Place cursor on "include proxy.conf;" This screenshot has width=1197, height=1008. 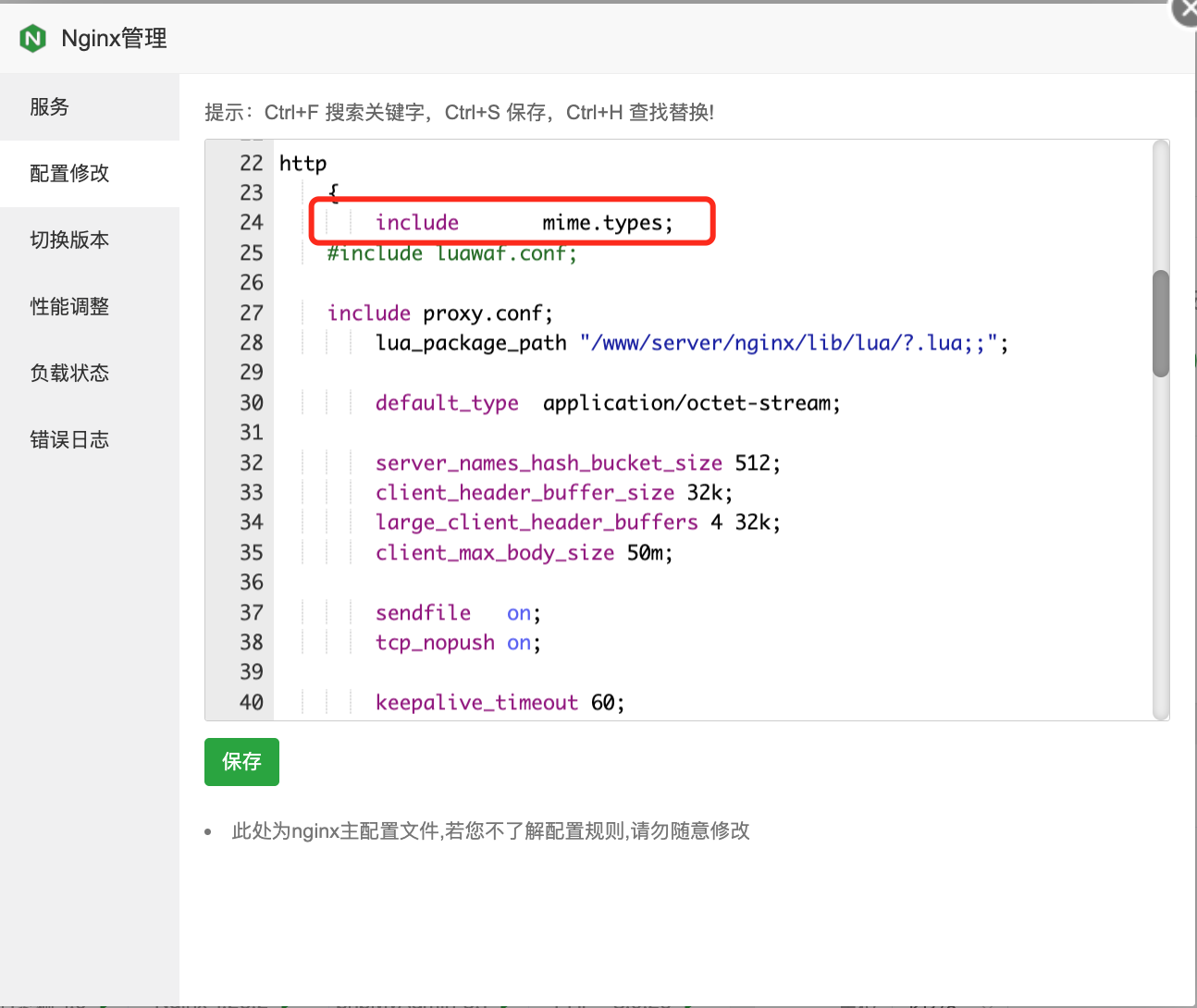pos(440,313)
